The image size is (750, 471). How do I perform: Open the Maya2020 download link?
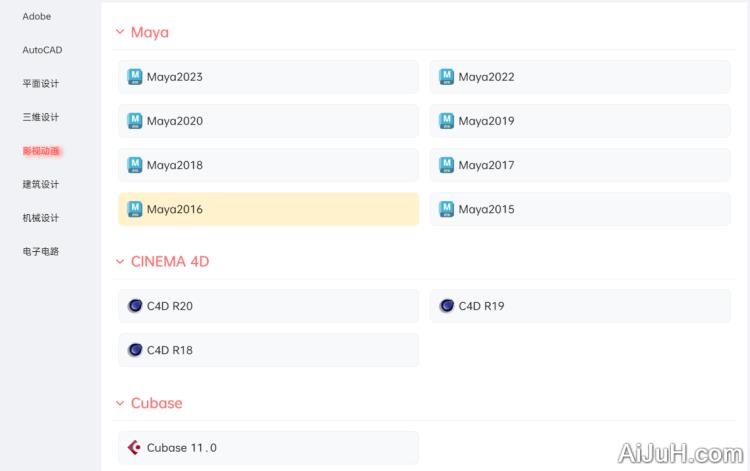click(175, 121)
